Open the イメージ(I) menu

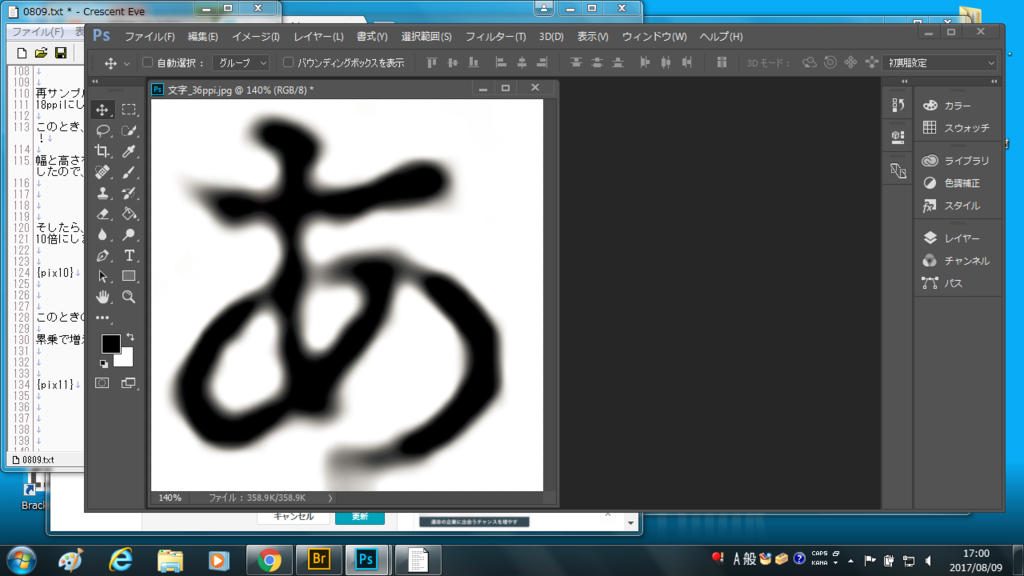pyautogui.click(x=255, y=37)
